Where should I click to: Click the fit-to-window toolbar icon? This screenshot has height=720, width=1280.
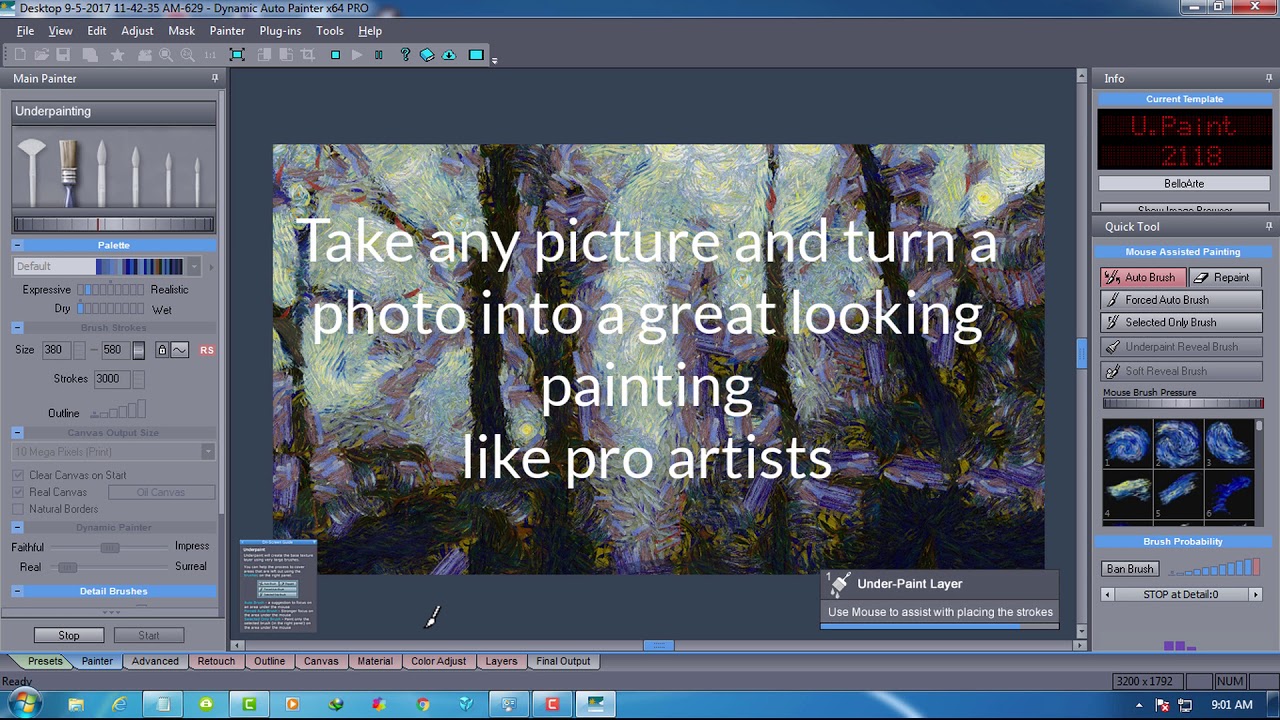237,55
